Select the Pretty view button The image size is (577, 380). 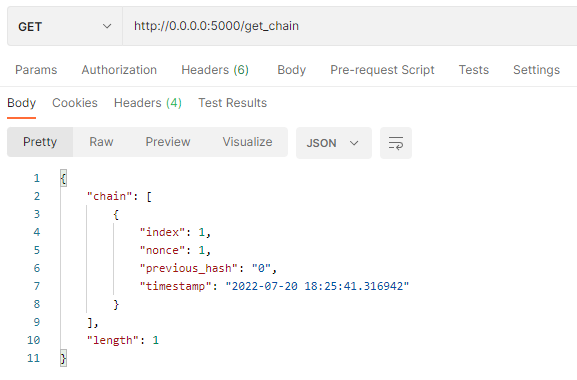(x=40, y=142)
